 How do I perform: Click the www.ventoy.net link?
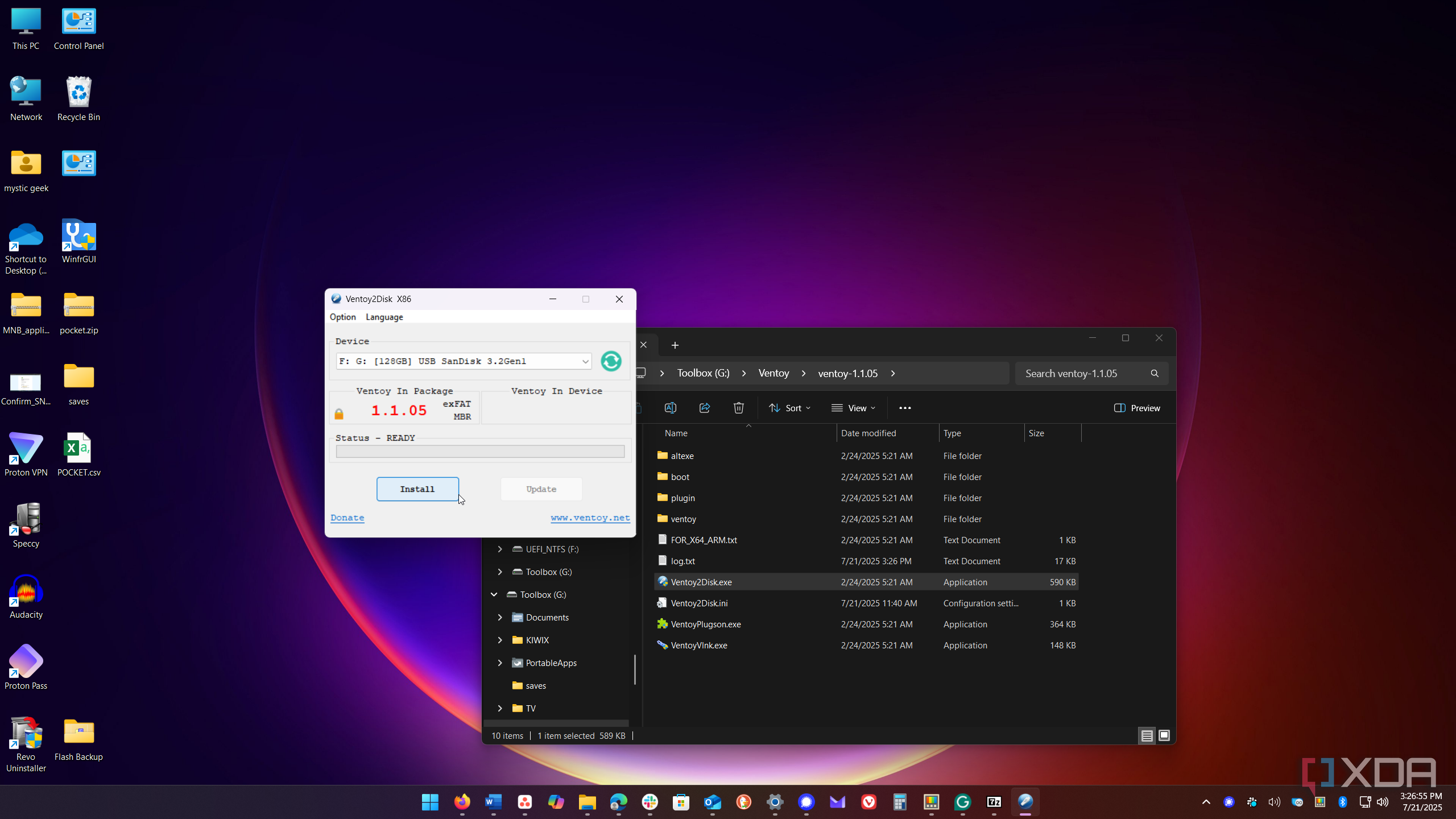tap(590, 518)
